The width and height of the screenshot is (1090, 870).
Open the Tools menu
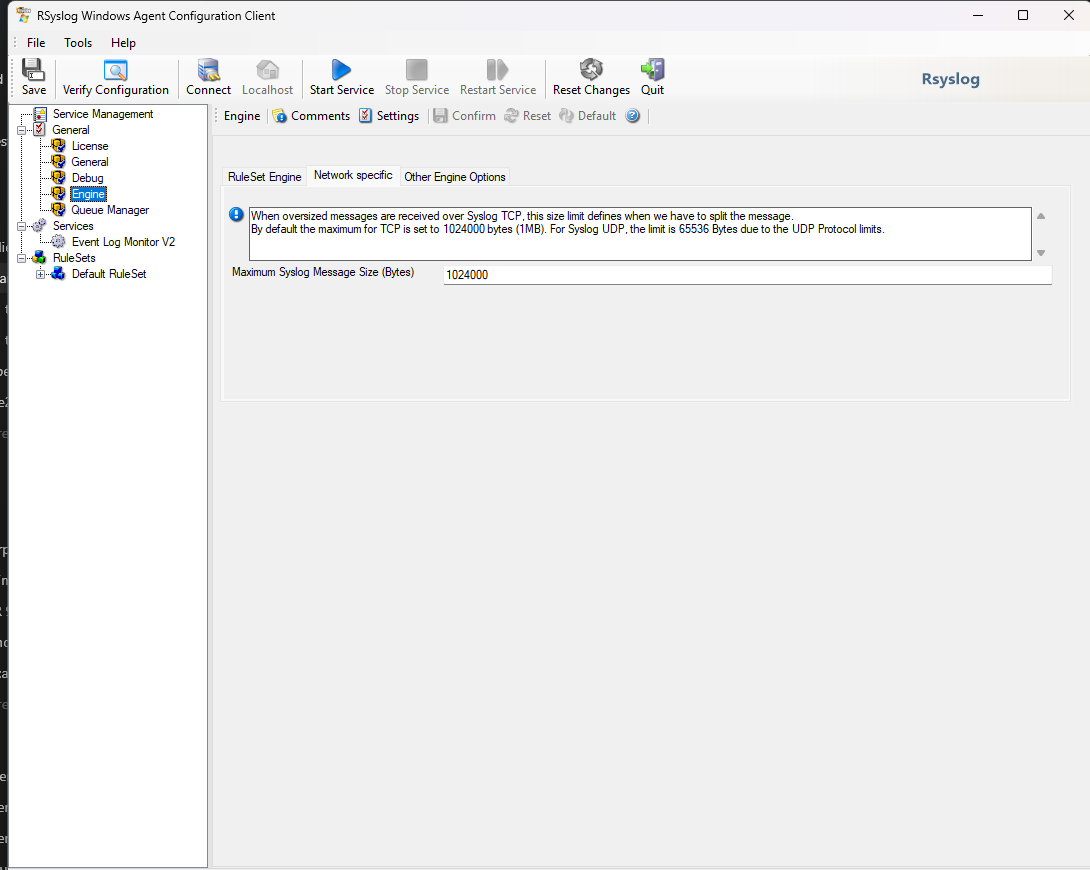coord(78,43)
